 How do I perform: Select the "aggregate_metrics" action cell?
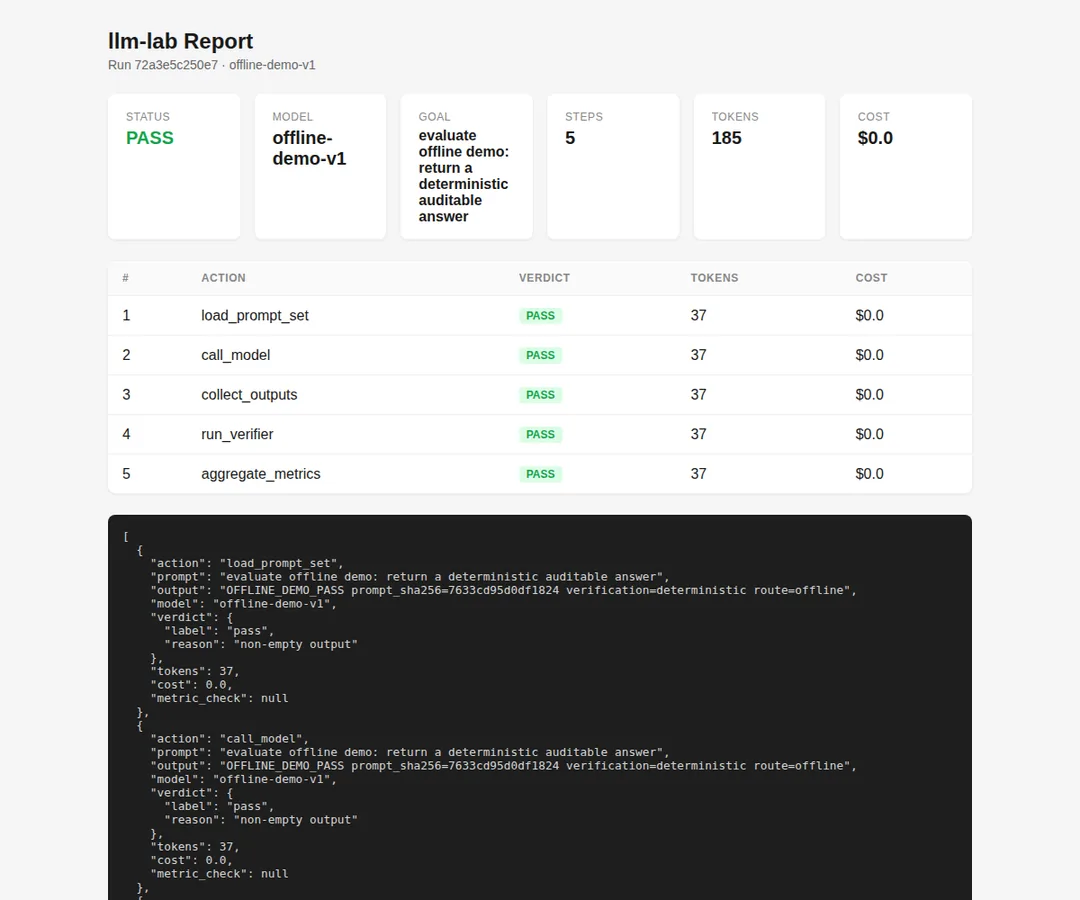click(x=261, y=474)
